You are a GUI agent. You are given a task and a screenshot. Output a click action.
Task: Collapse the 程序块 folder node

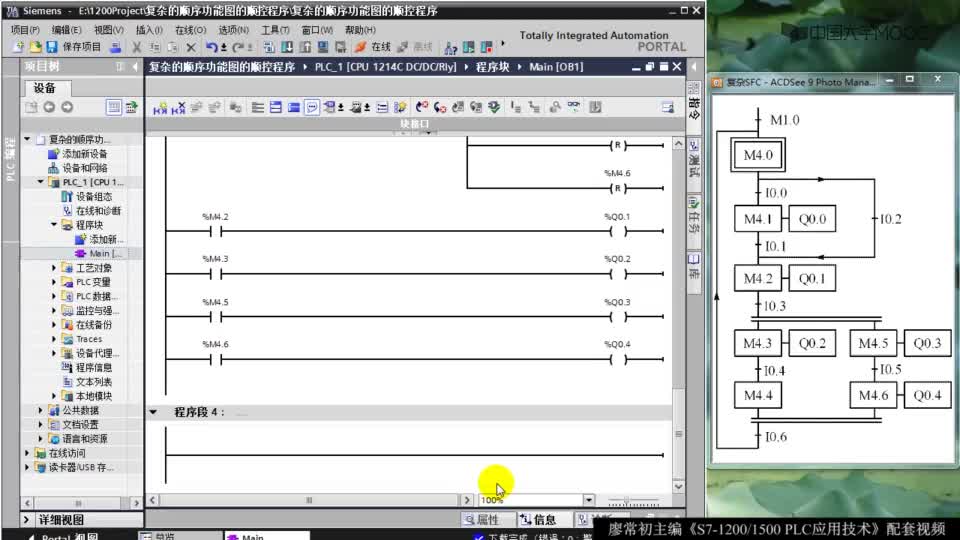[x=54, y=225]
